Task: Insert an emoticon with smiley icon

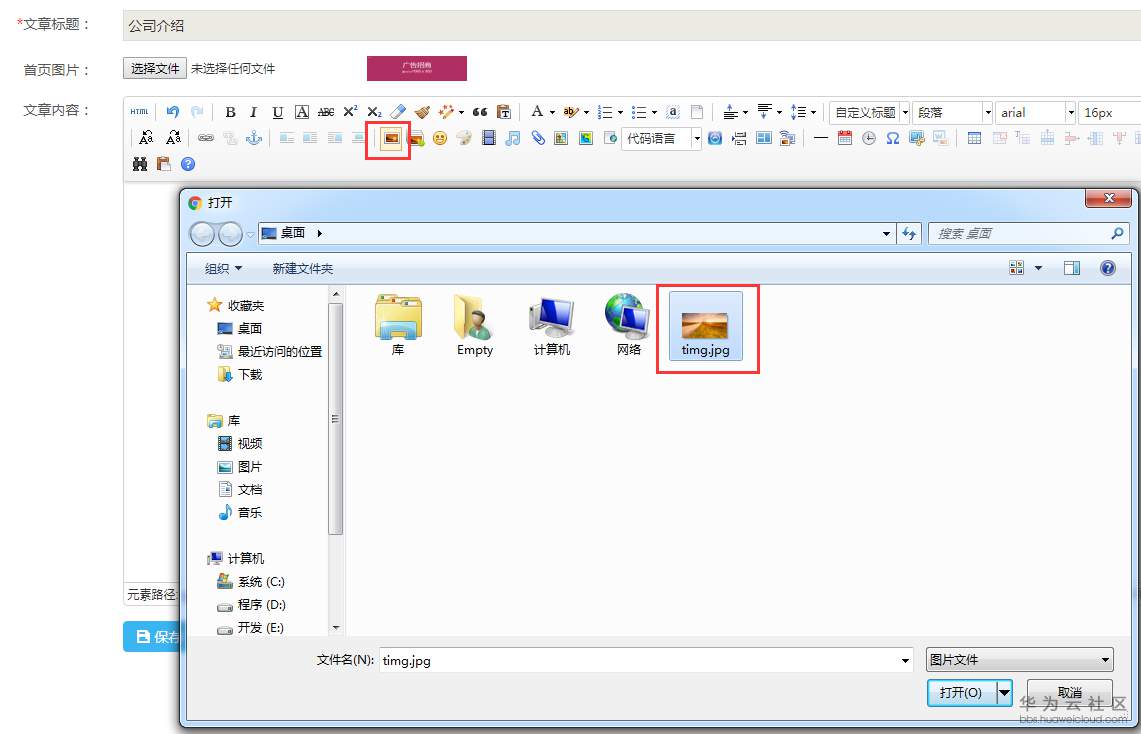Action: point(440,138)
